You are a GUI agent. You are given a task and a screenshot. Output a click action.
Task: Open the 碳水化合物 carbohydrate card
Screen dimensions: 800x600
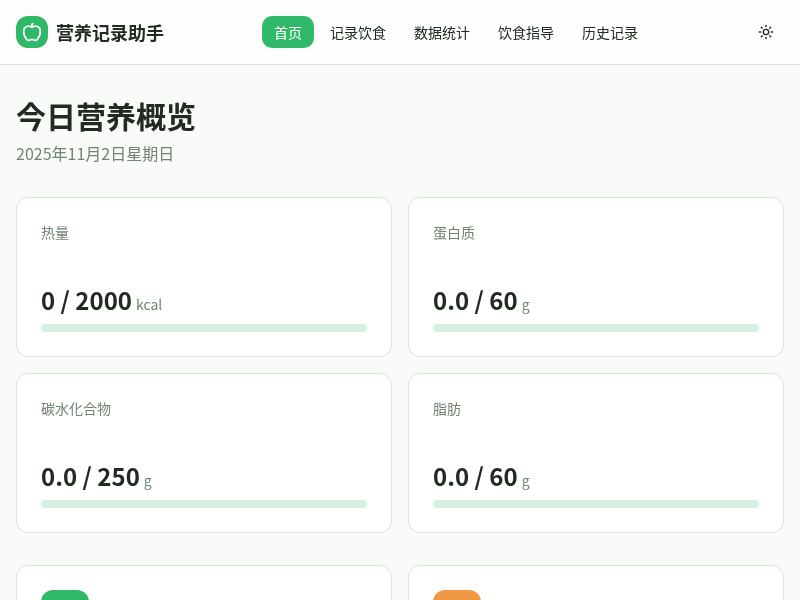[x=204, y=452]
